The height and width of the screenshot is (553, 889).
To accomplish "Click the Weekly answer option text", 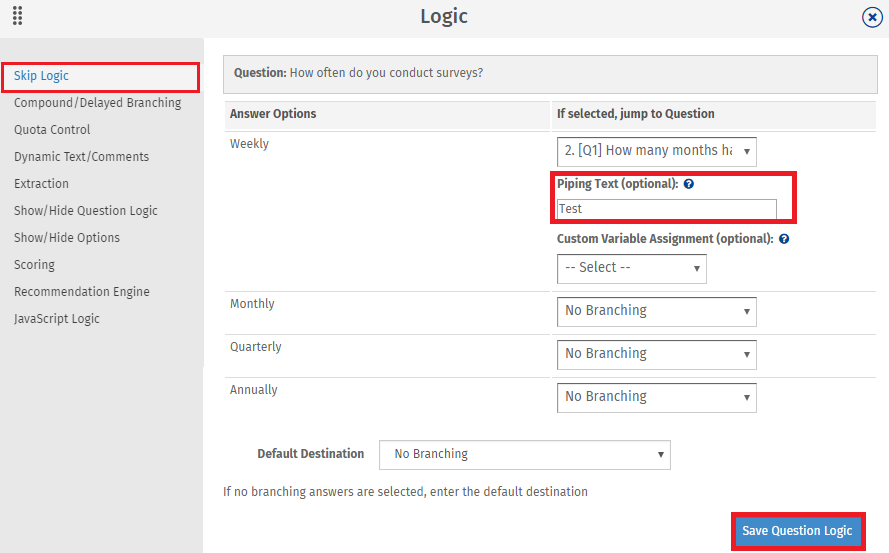I will tap(249, 144).
